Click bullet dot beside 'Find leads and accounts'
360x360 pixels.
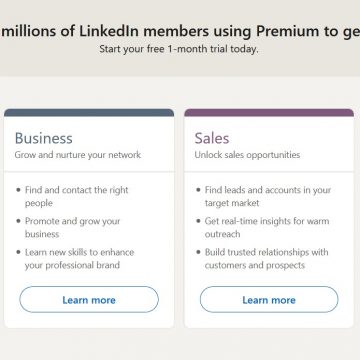click(198, 190)
